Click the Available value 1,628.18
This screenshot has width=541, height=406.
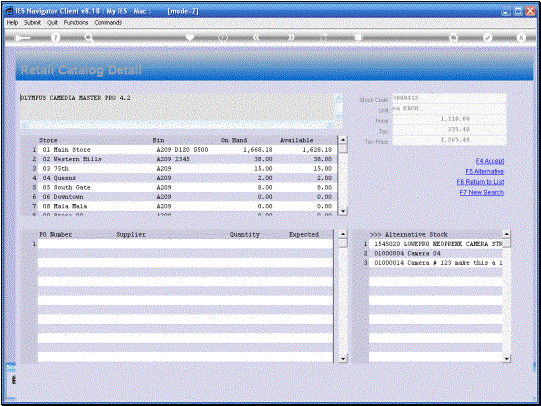pos(317,150)
